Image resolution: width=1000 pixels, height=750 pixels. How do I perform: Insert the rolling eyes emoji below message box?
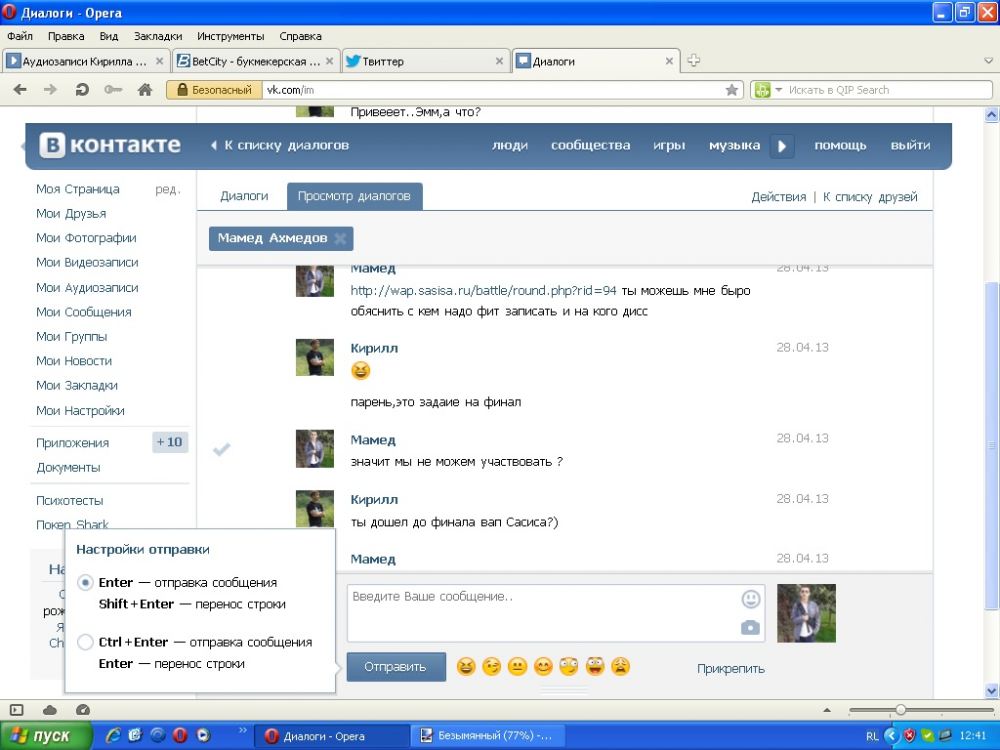[569, 667]
